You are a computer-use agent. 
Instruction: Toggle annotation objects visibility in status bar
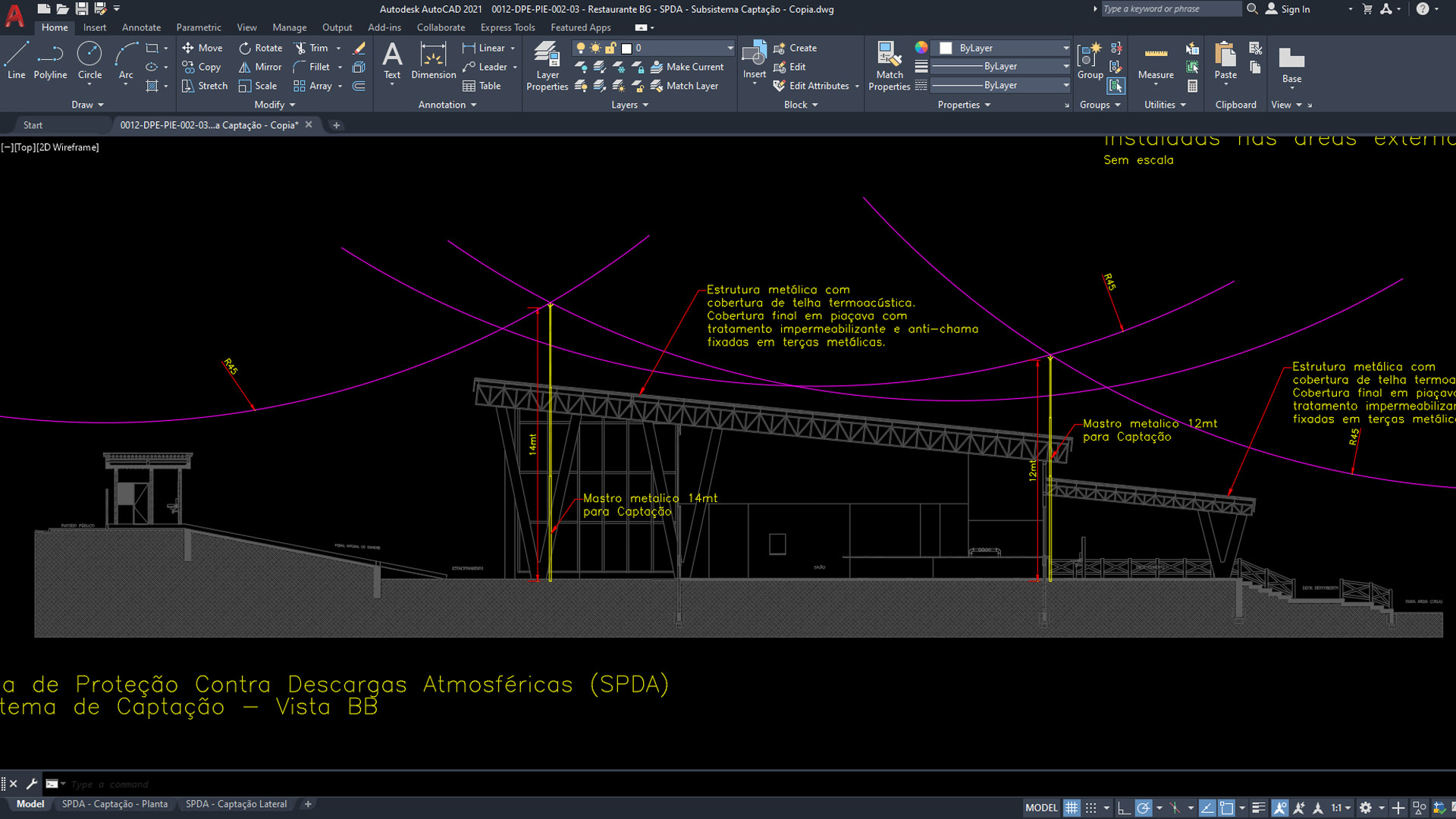coord(1280,808)
